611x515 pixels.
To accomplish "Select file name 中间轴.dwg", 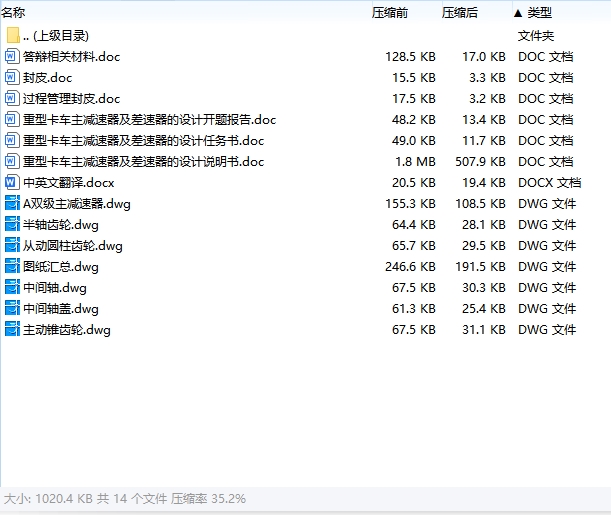I will (x=55, y=288).
